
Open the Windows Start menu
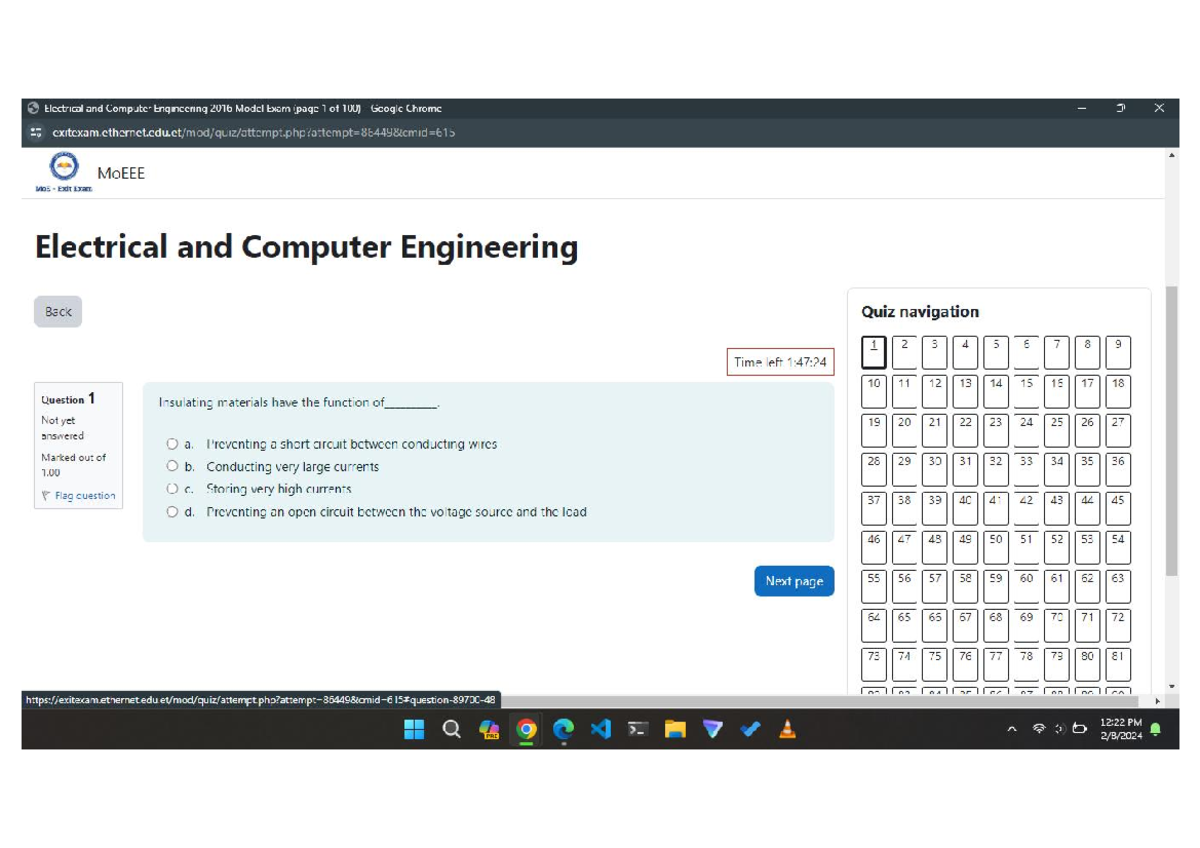coord(413,728)
